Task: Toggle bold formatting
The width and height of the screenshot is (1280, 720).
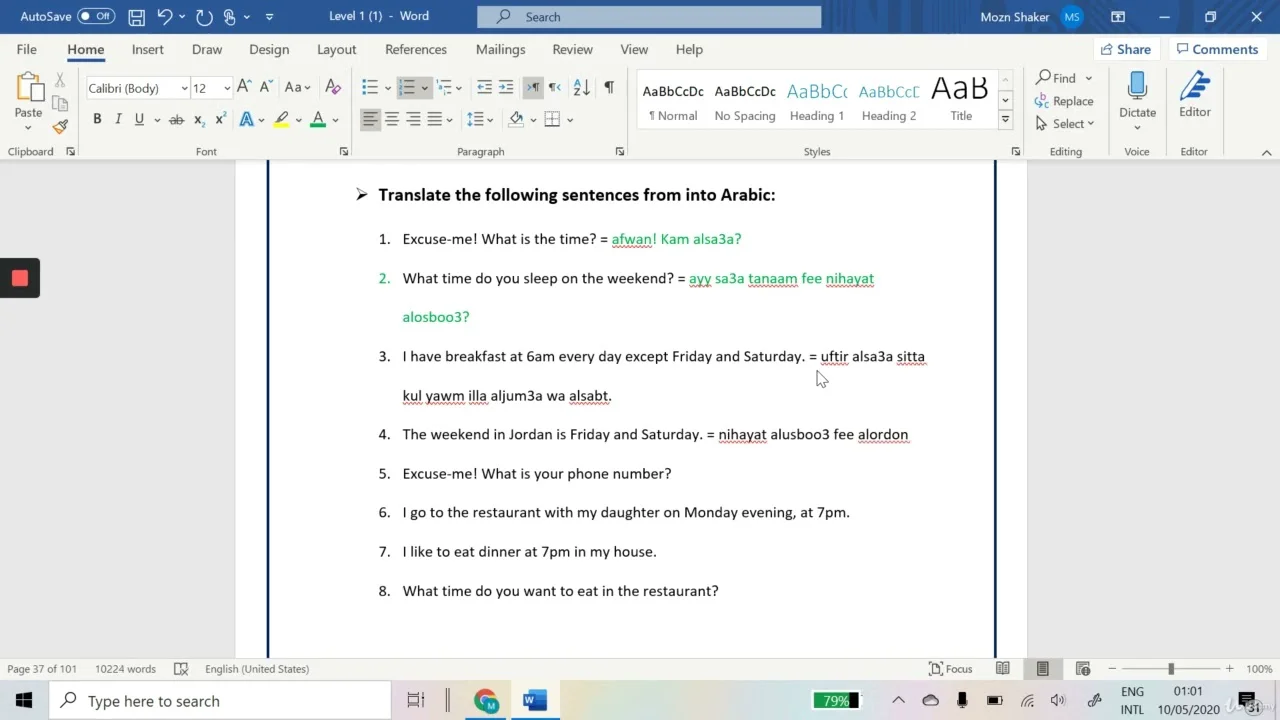Action: pos(97,119)
